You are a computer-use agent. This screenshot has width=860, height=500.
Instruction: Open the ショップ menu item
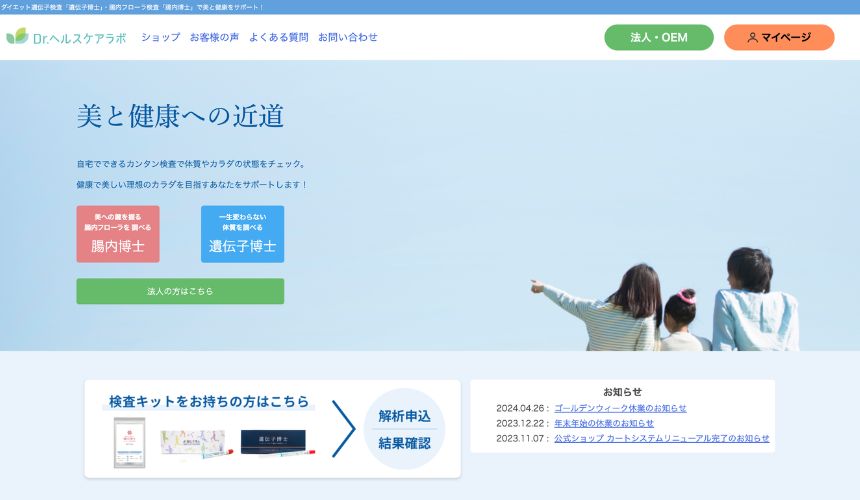160,37
